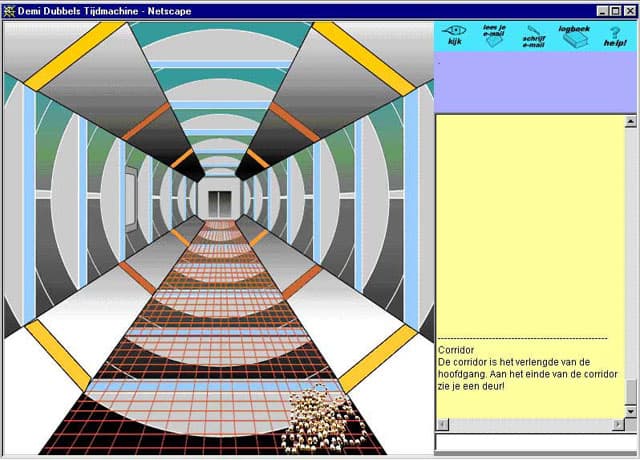640x460 pixels.
Task: Minimize the Demi Dubbels Tijdmachine window
Action: 600,9
